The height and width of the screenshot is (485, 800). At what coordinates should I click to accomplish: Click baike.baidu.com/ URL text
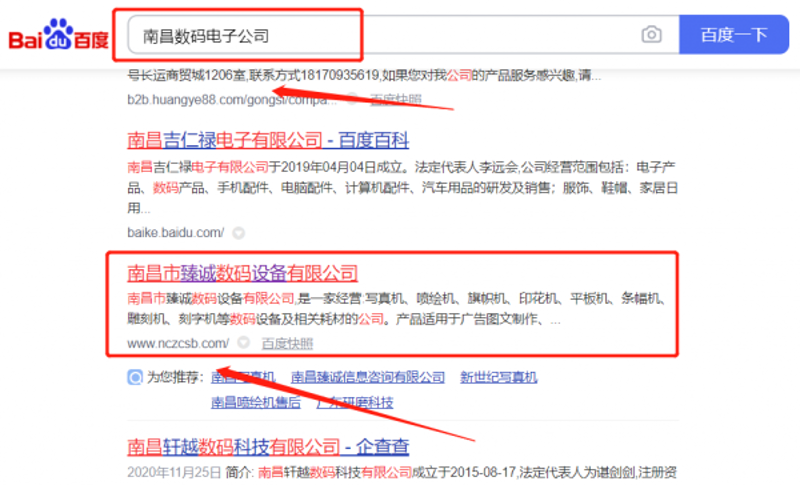click(x=176, y=233)
